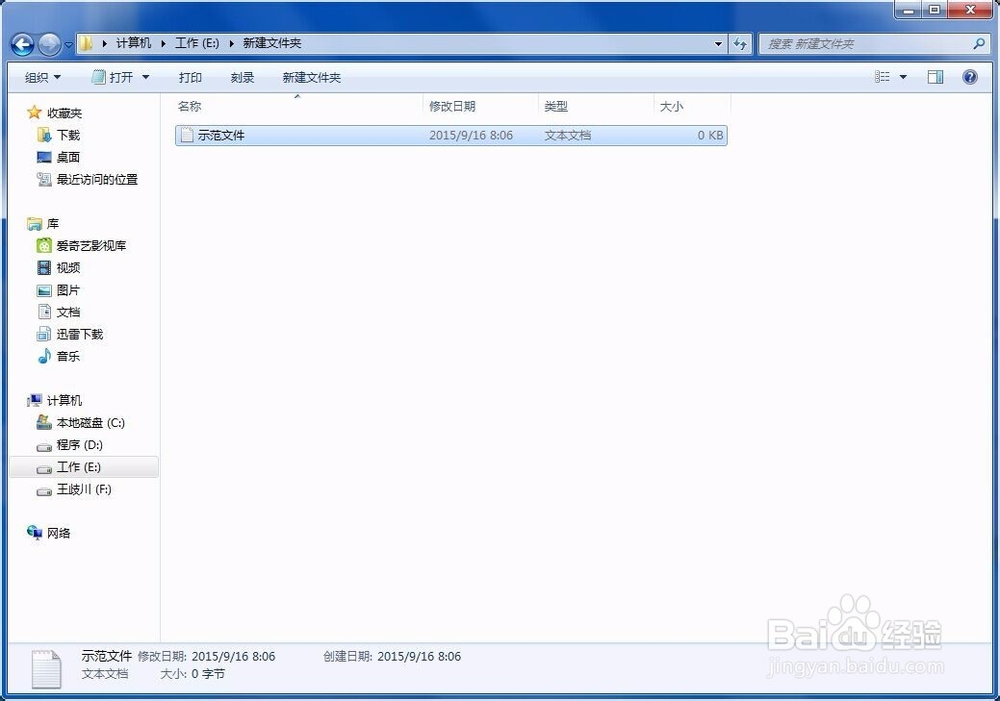Open Help via the question-mark icon
The image size is (1000, 701).
pos(968,77)
